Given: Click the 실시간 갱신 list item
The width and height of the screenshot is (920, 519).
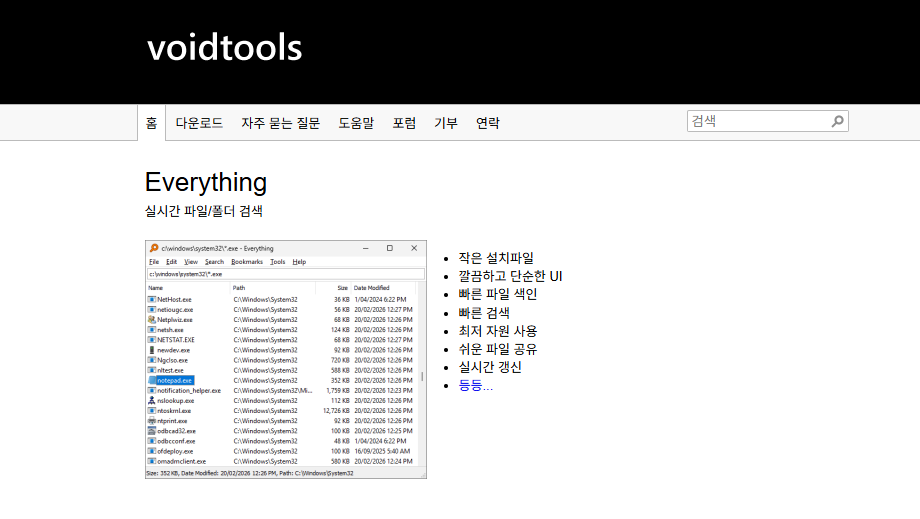Looking at the screenshot, I should click(490, 367).
